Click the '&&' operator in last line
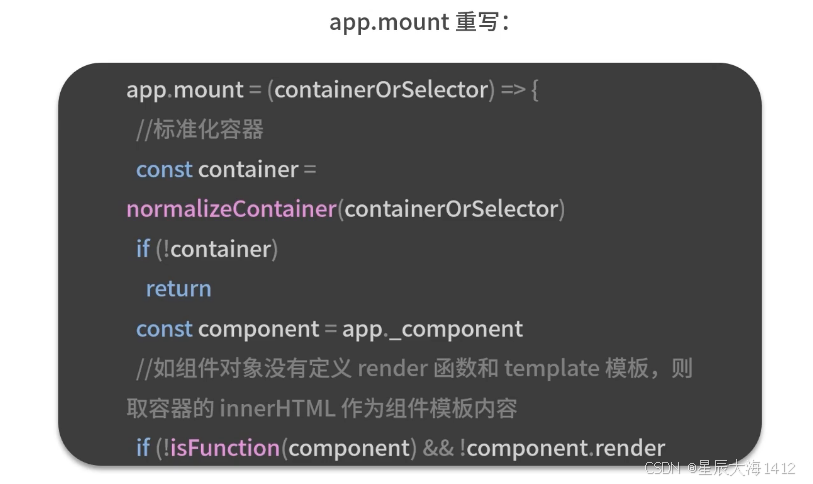The width and height of the screenshot is (813, 484). click(x=438, y=449)
